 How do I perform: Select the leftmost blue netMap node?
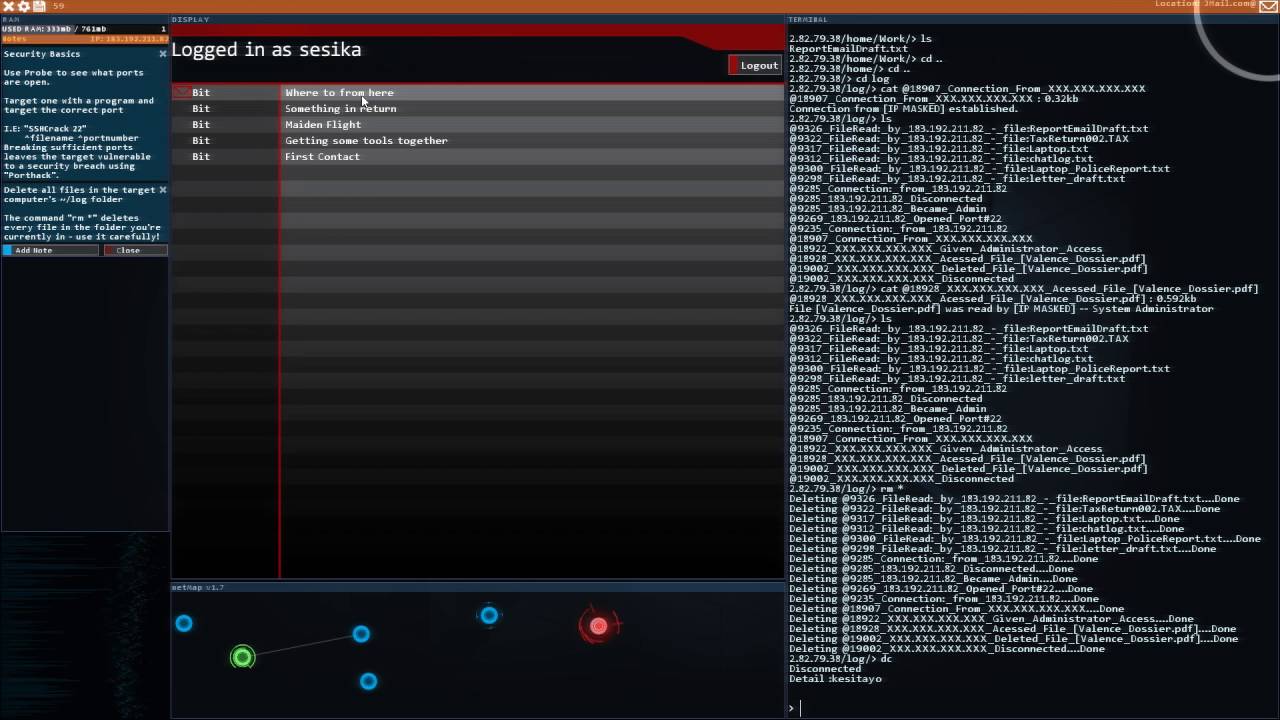click(184, 623)
